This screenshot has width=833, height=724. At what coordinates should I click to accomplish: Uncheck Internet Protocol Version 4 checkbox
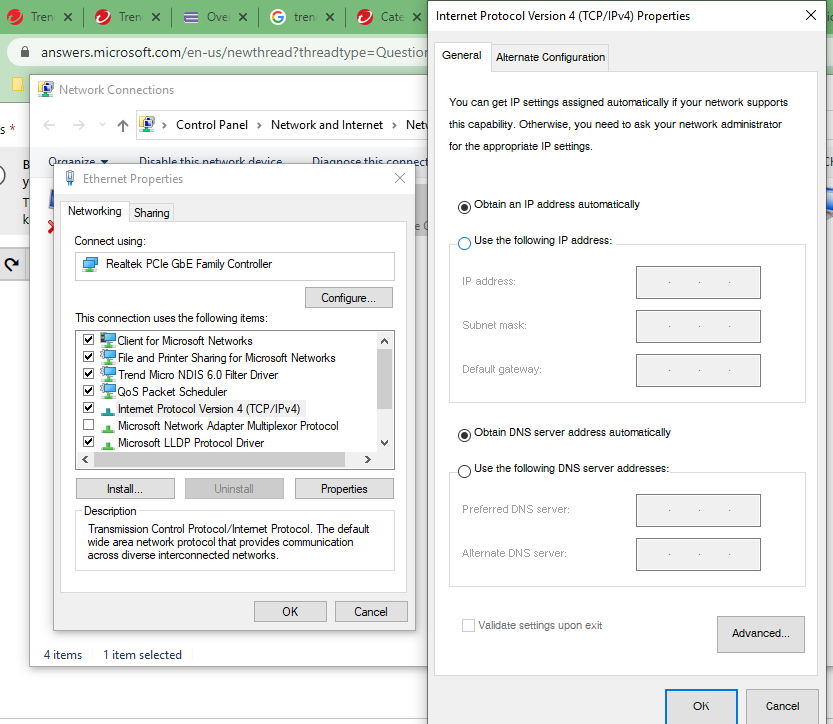point(89,407)
